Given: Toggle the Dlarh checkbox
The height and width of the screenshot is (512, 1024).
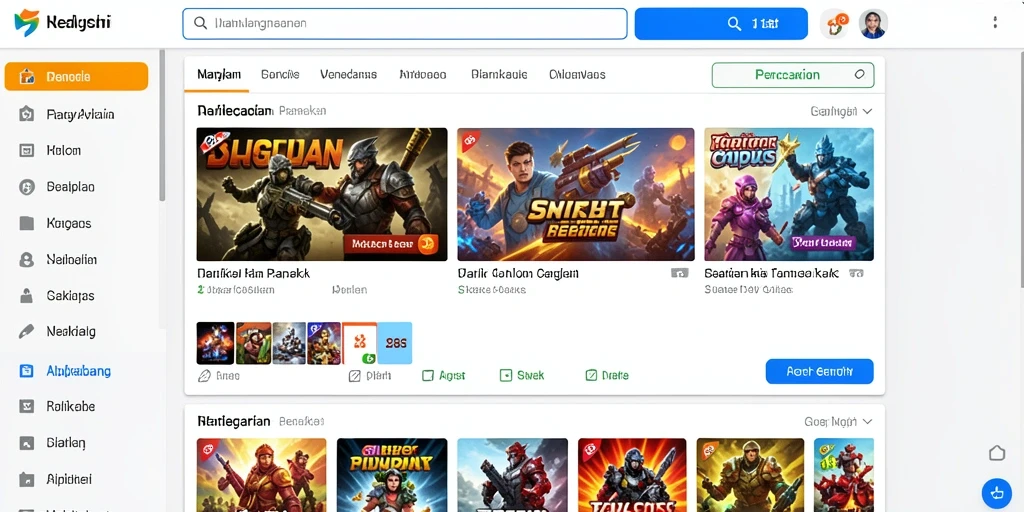Looking at the screenshot, I should pos(355,376).
